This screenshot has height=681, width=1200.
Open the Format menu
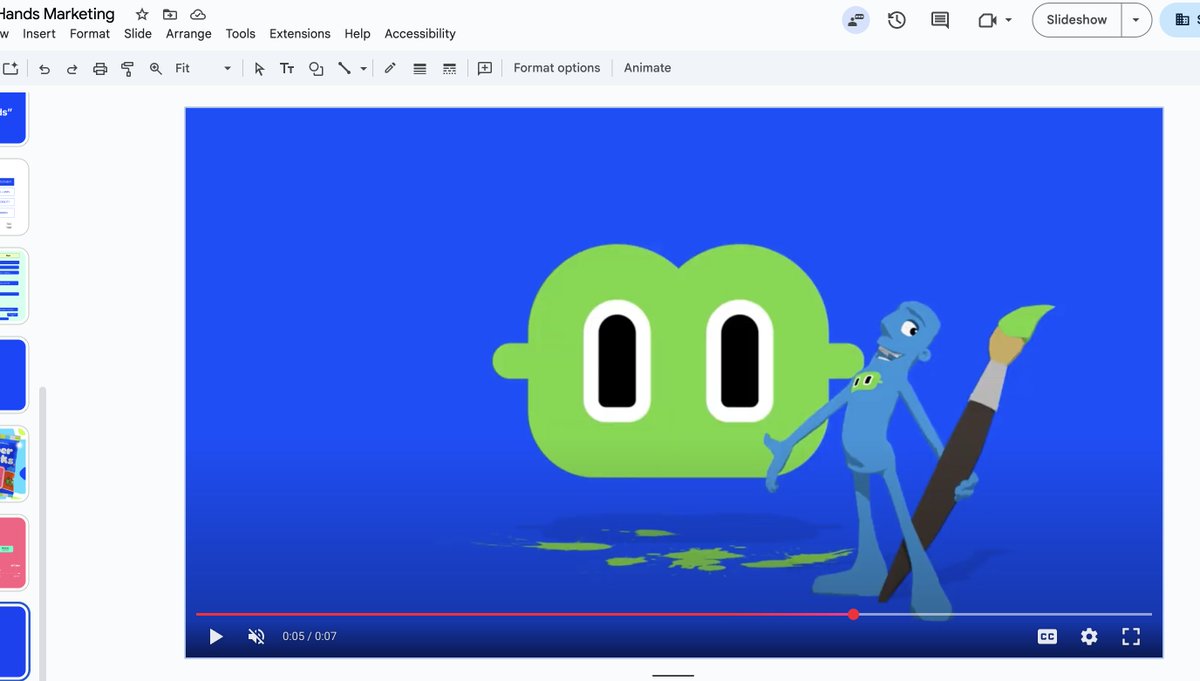tap(90, 33)
